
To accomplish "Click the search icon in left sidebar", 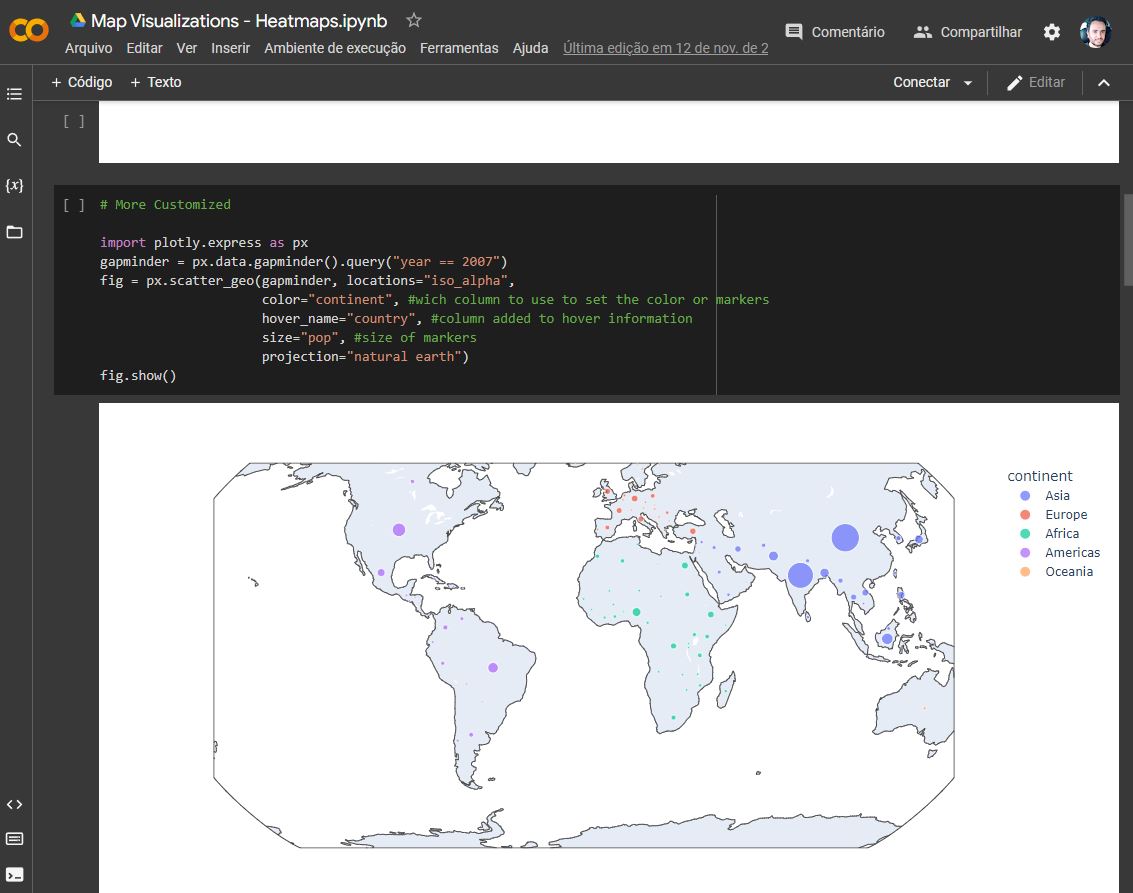I will pyautogui.click(x=14, y=140).
